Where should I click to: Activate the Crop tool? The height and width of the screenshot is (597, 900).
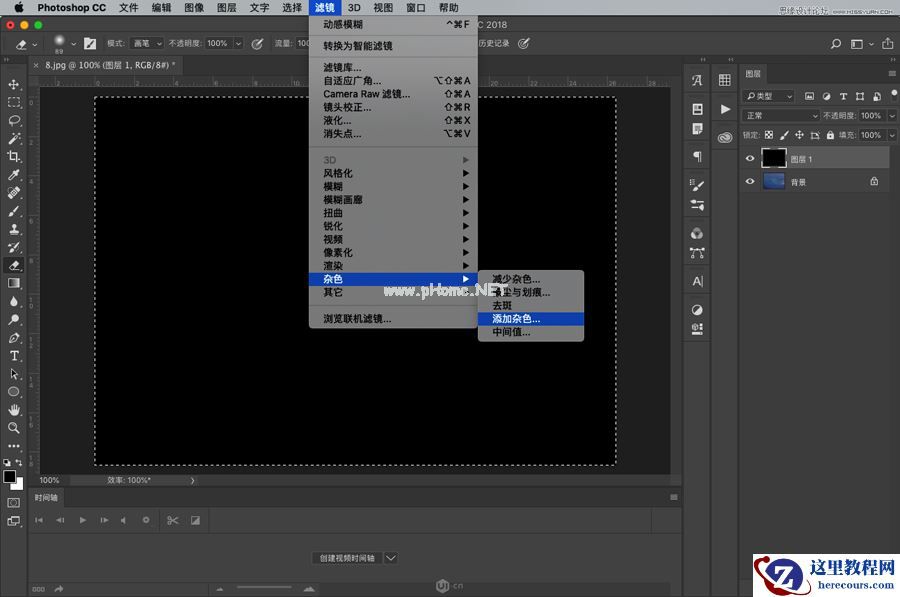14,157
